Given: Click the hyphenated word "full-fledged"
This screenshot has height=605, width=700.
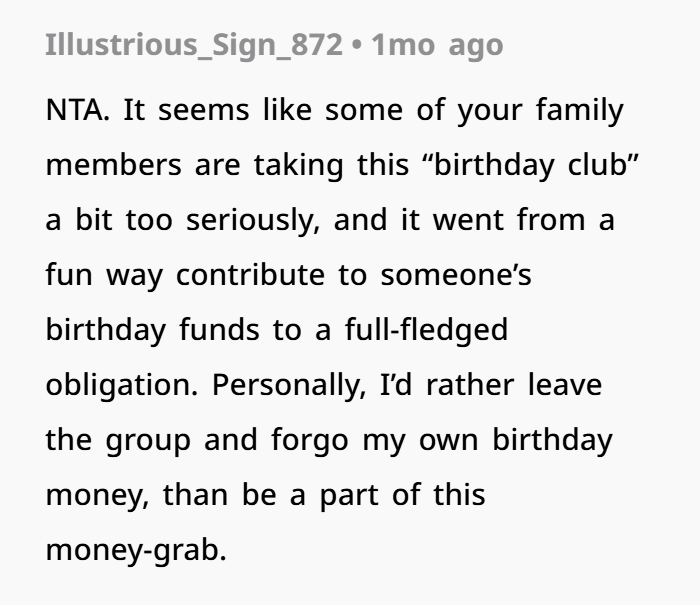Looking at the screenshot, I should (427, 331).
